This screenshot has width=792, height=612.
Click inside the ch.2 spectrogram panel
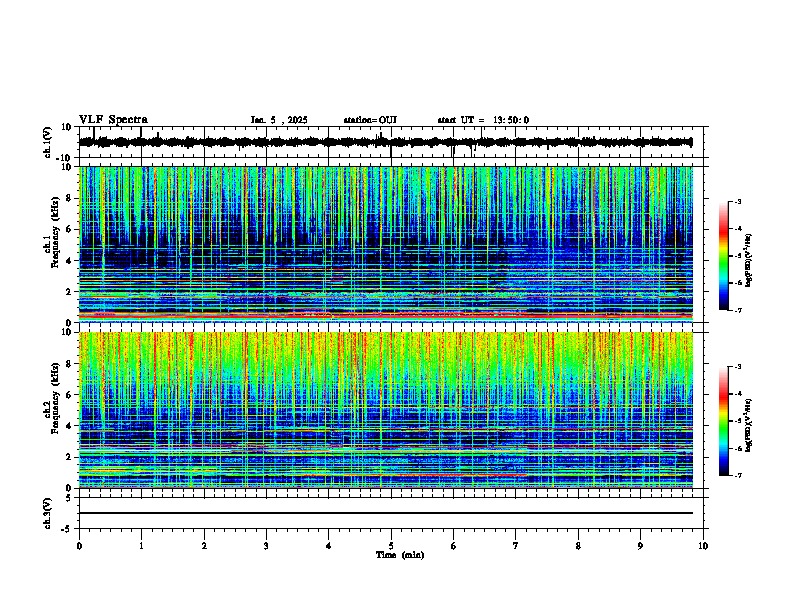pos(386,410)
